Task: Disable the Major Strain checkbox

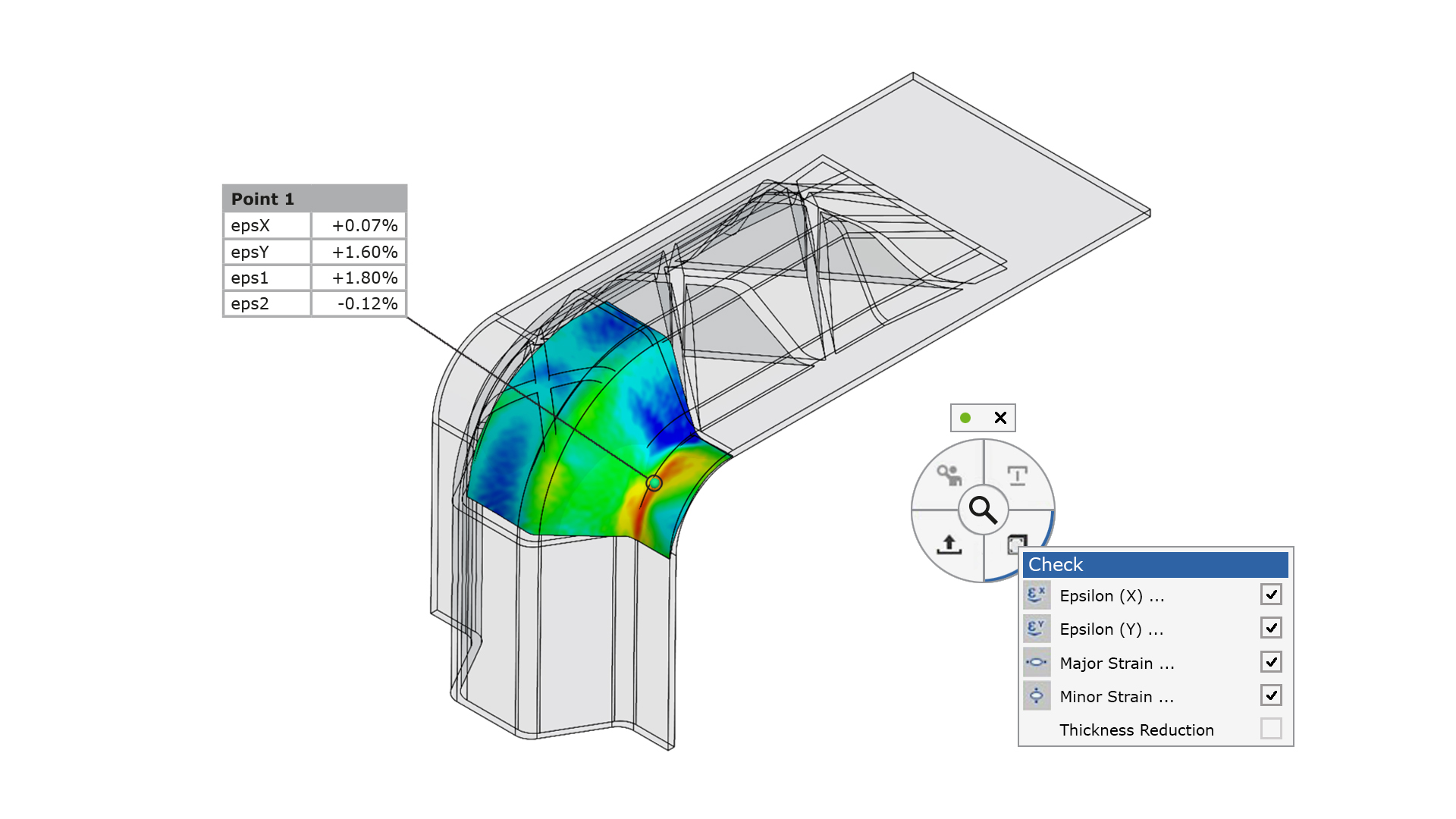Action: [1271, 662]
